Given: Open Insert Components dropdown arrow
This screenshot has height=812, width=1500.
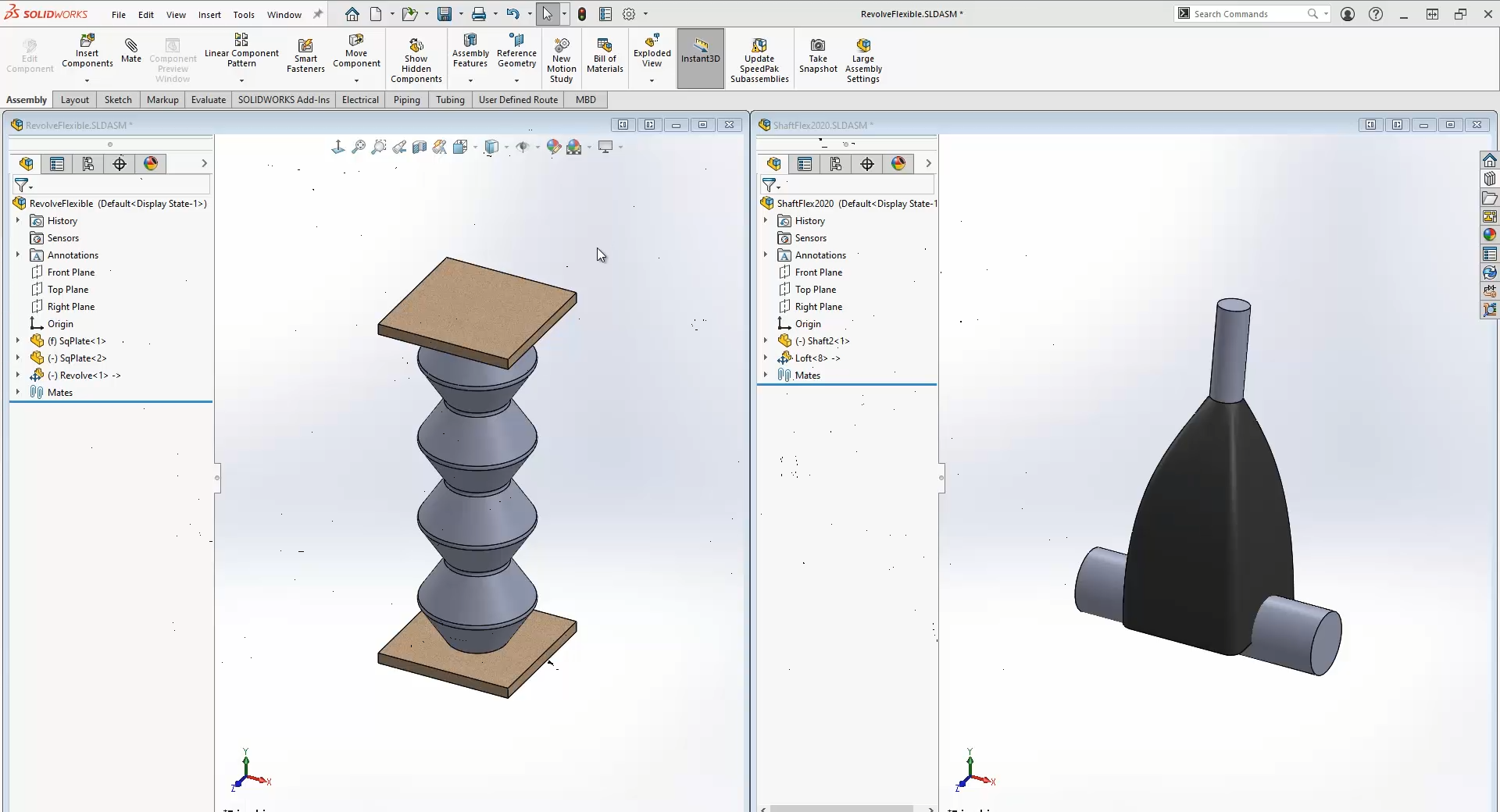Looking at the screenshot, I should (87, 80).
